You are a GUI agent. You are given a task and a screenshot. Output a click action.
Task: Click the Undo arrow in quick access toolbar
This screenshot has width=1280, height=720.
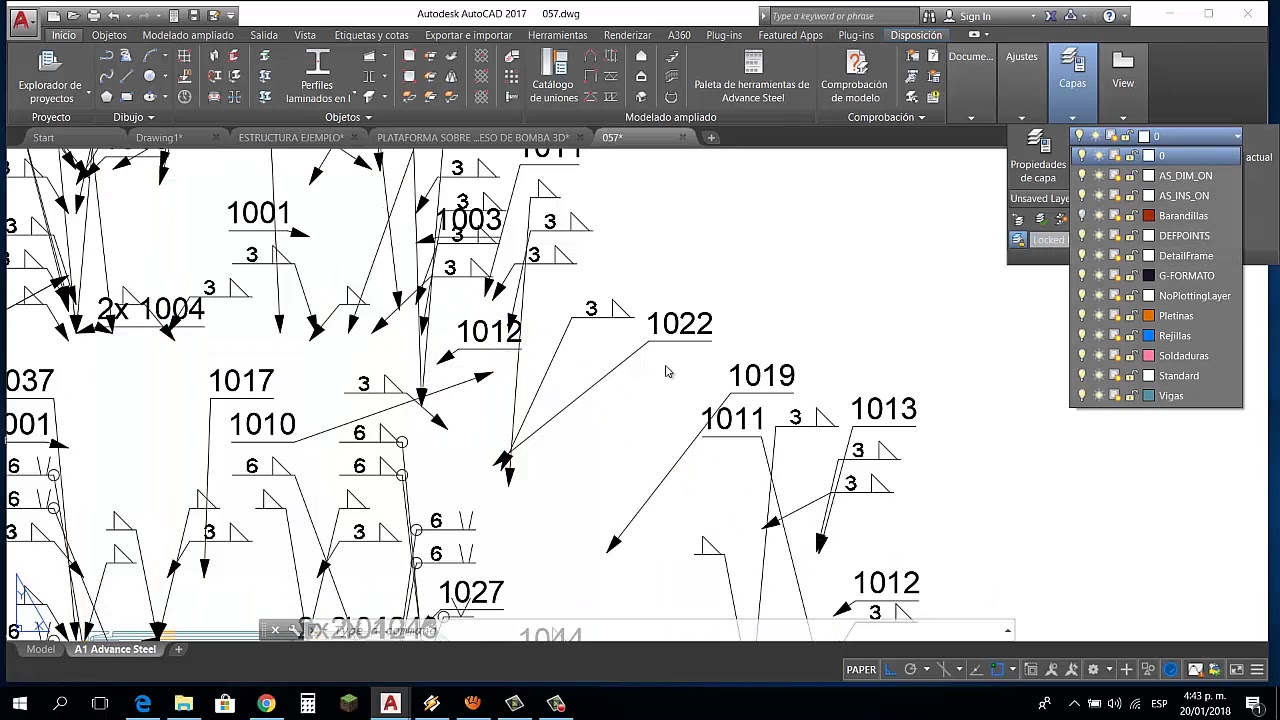tap(115, 16)
